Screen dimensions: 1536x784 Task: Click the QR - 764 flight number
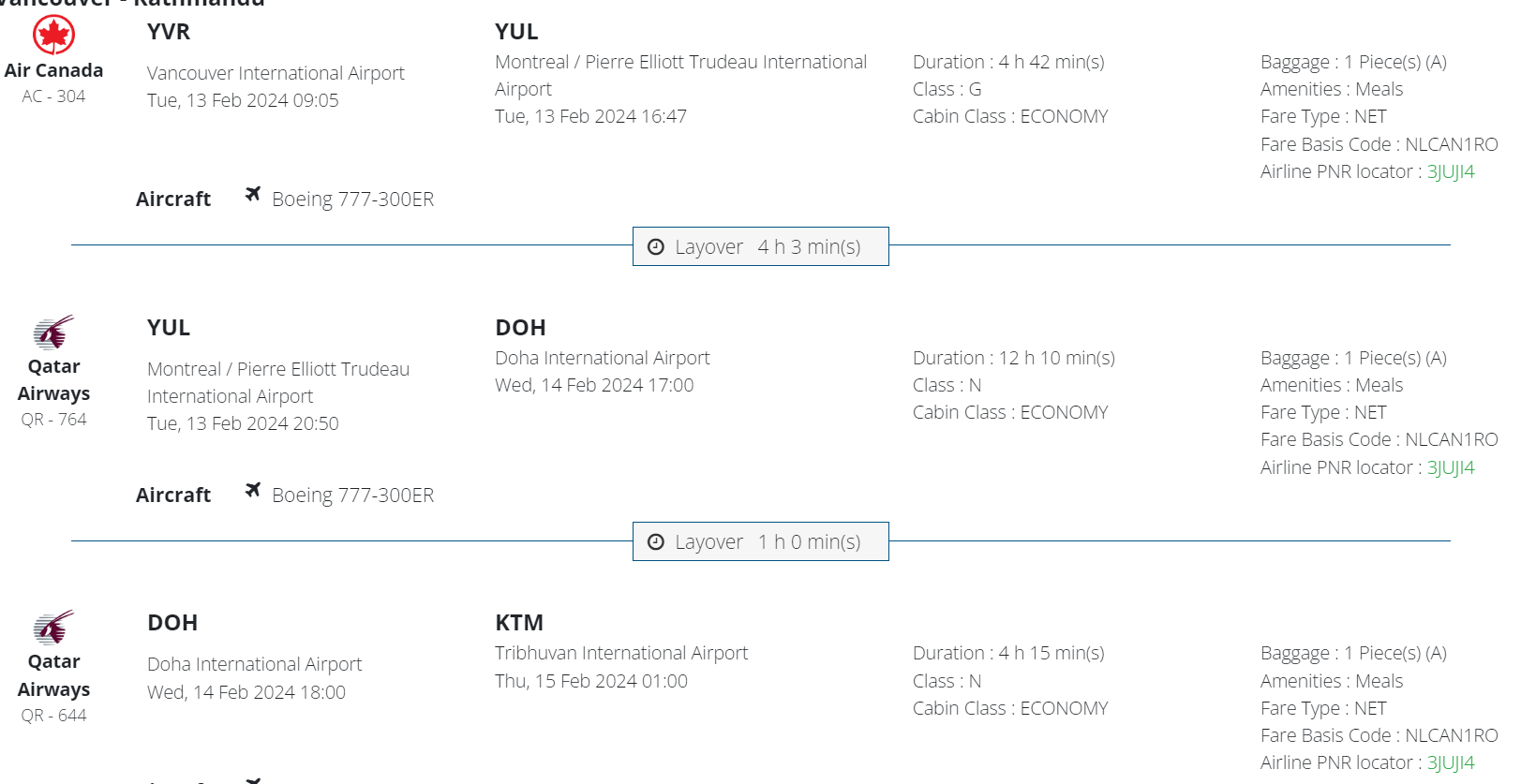coord(53,420)
